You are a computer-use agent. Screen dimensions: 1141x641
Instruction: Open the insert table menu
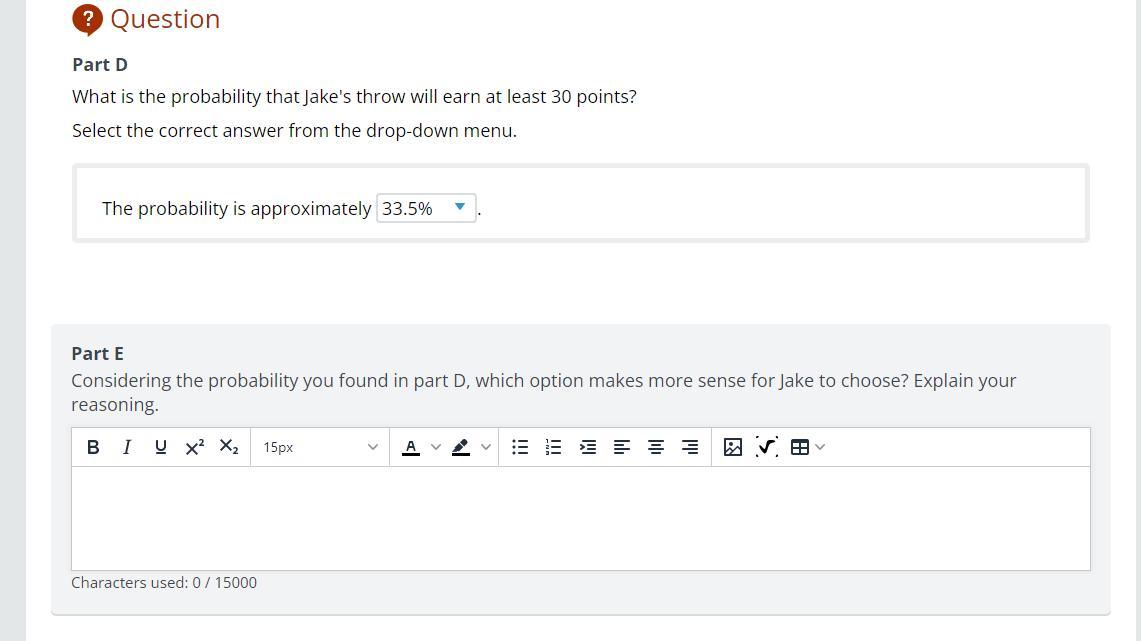(x=807, y=447)
